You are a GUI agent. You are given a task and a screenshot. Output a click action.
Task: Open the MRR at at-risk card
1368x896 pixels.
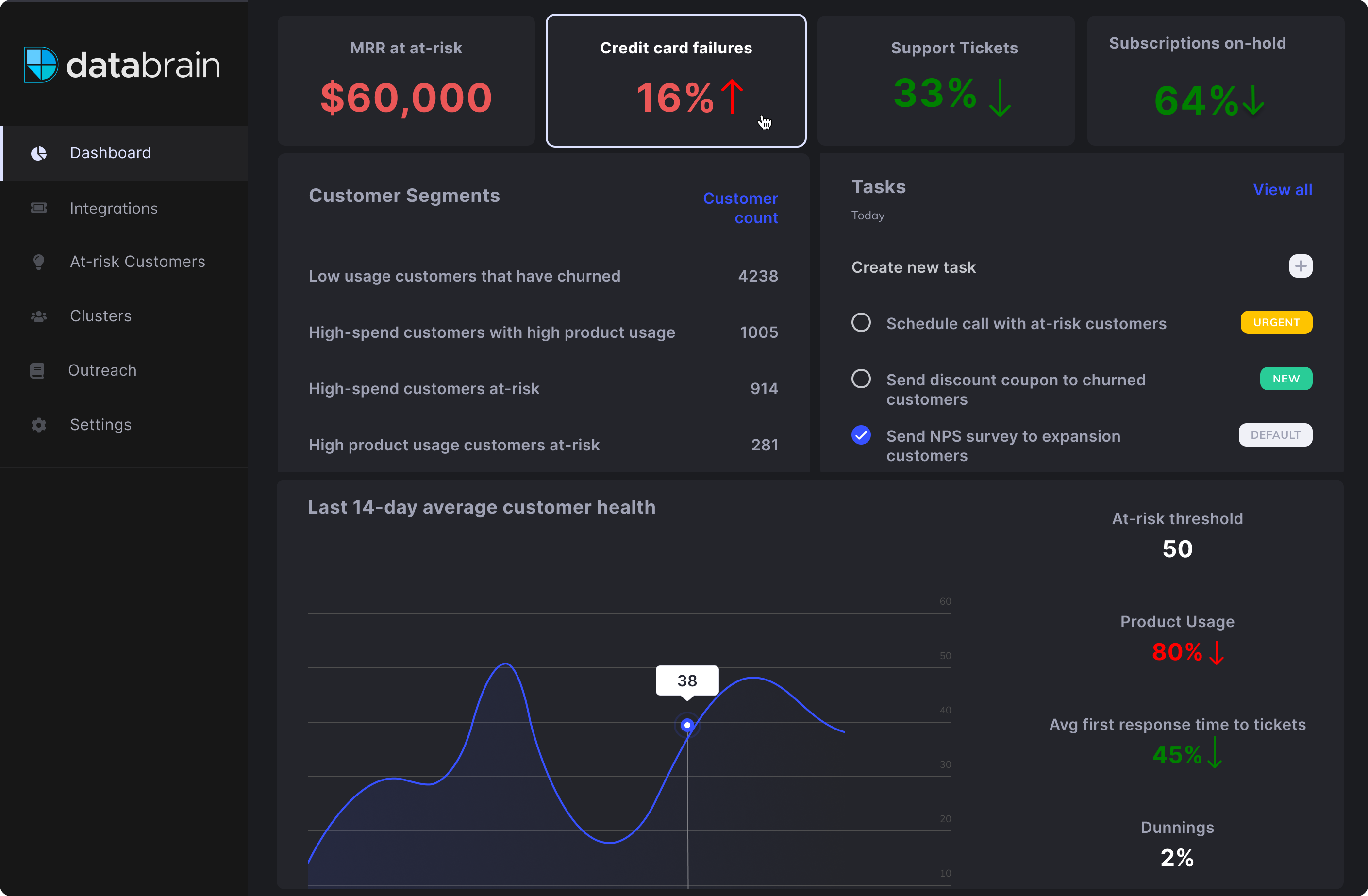click(406, 81)
